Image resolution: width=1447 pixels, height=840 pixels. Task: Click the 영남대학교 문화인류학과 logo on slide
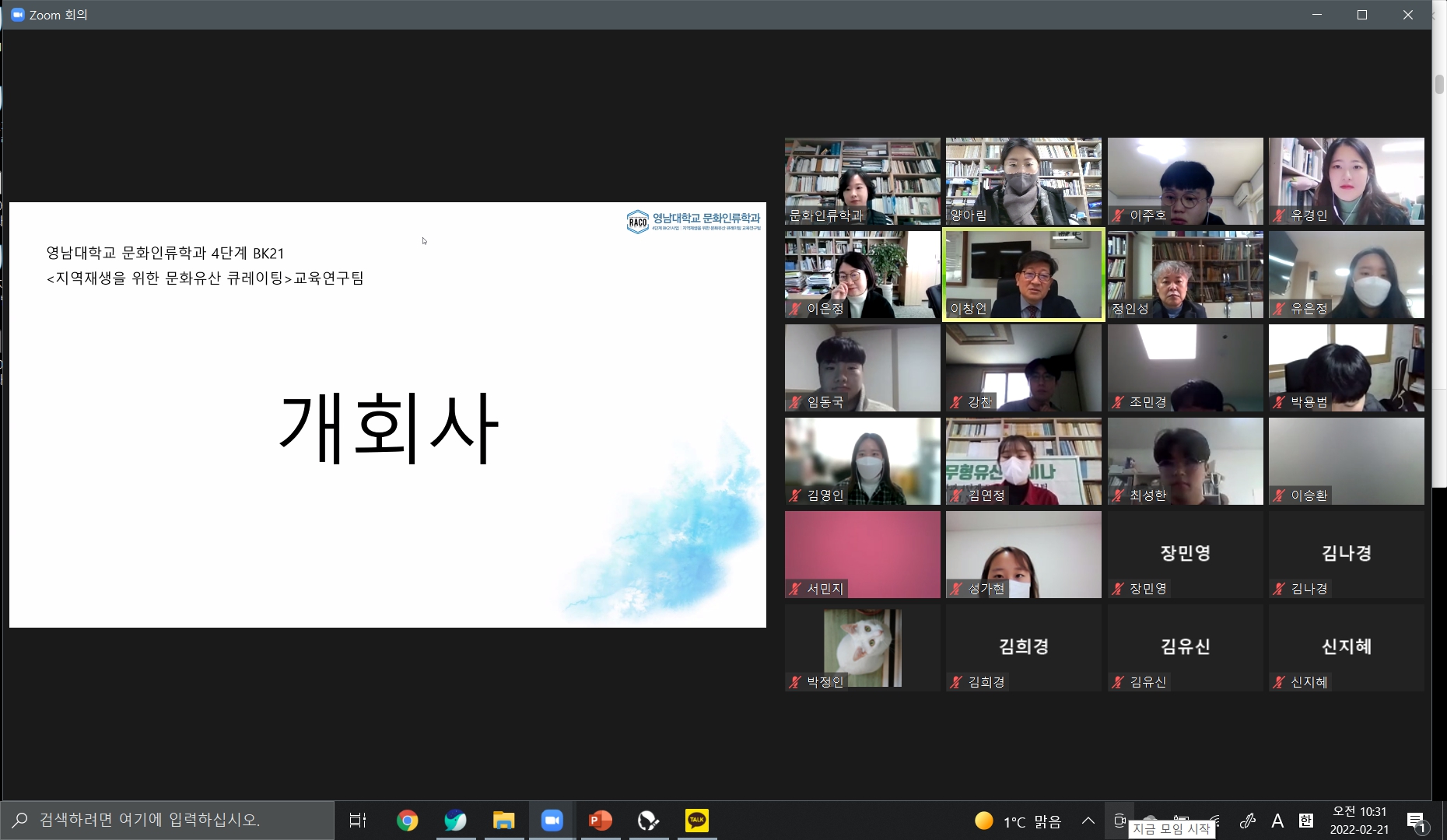pos(694,221)
